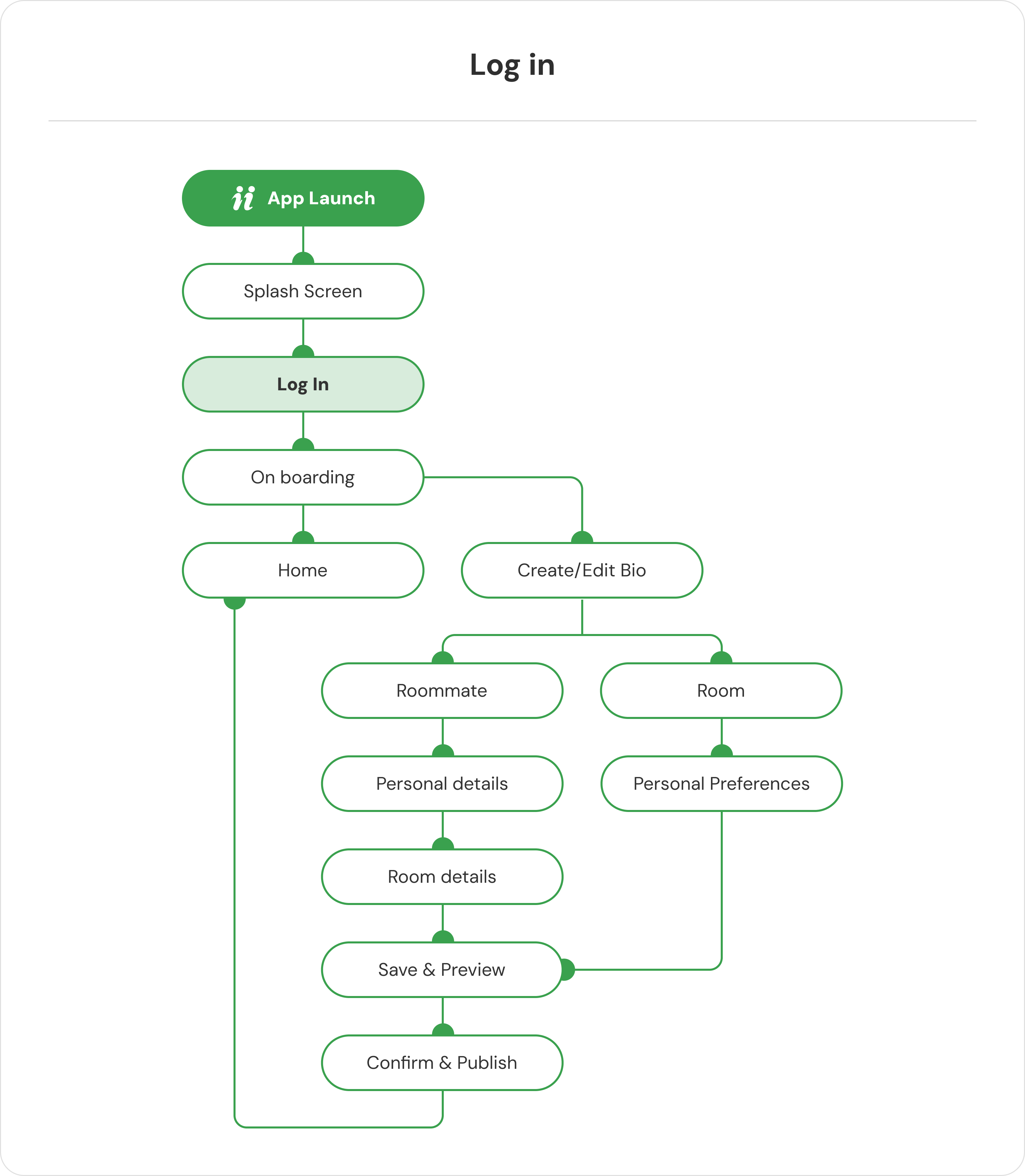Image resolution: width=1025 pixels, height=1176 pixels.
Task: Click connector dot on Save & Preview's right side
Action: (567, 969)
